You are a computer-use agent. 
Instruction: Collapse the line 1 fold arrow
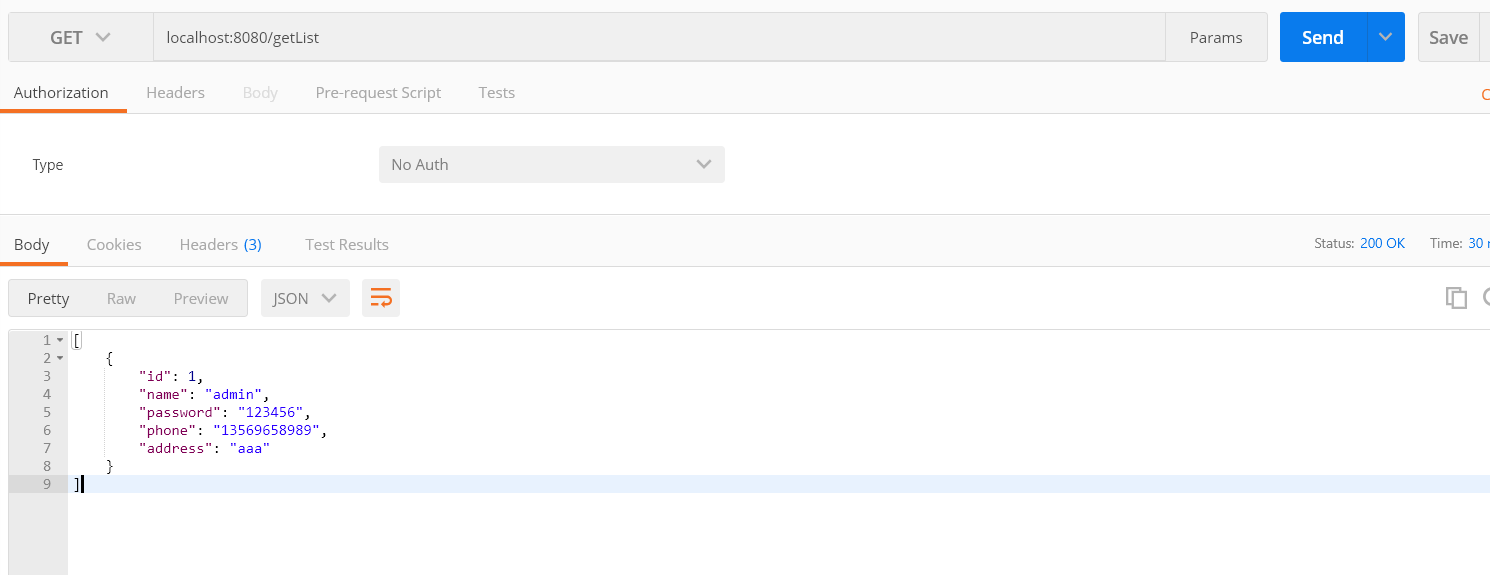click(60, 341)
